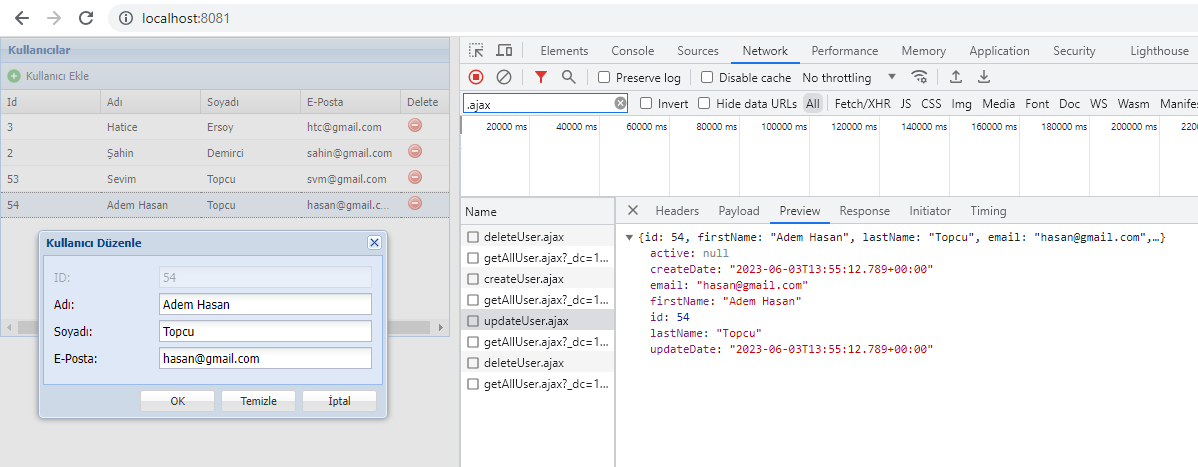Open the No throttling dropdown

pyautogui.click(x=850, y=77)
